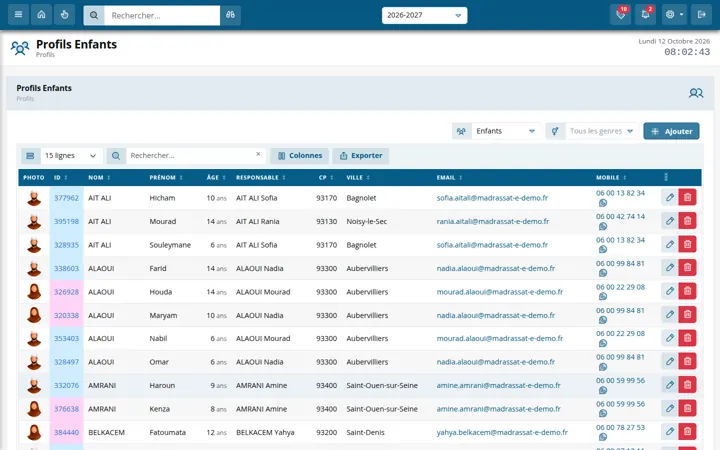Screen dimensions: 720x450
Task: Click the hand pointer icon in top bar
Action: click(64, 15)
